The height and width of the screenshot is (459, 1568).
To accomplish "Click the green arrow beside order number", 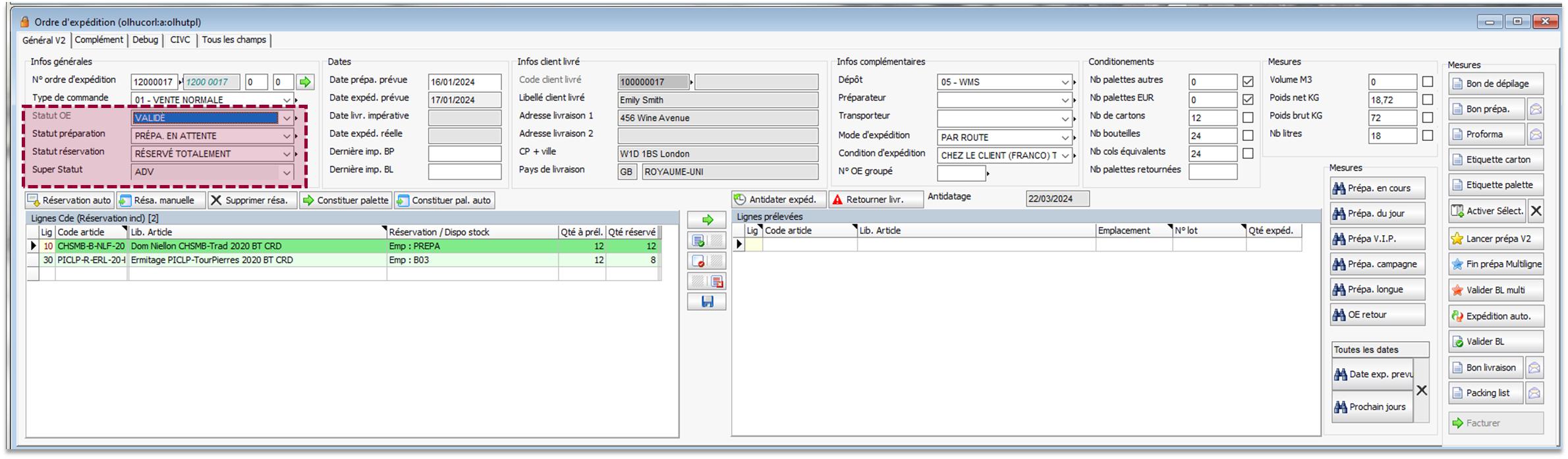I will pos(305,82).
